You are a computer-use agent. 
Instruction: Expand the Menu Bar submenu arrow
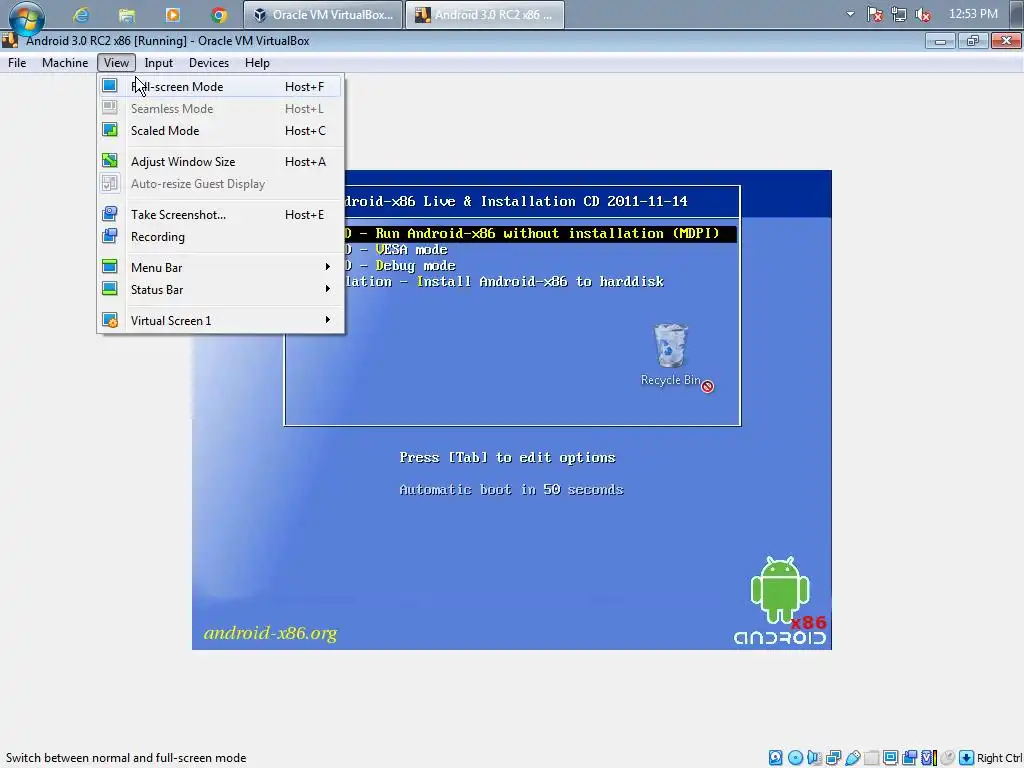click(328, 266)
